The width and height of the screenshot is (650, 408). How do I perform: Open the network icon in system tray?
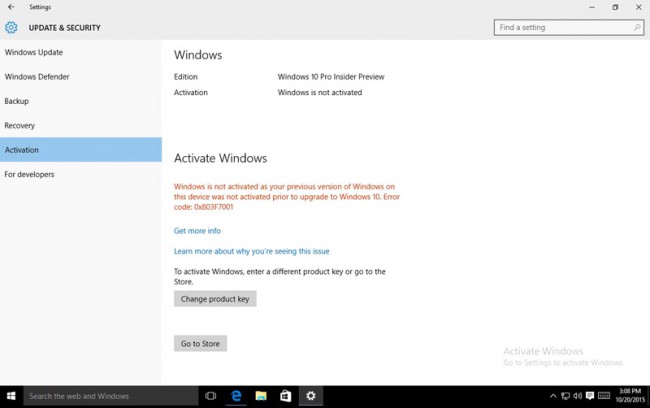565,396
